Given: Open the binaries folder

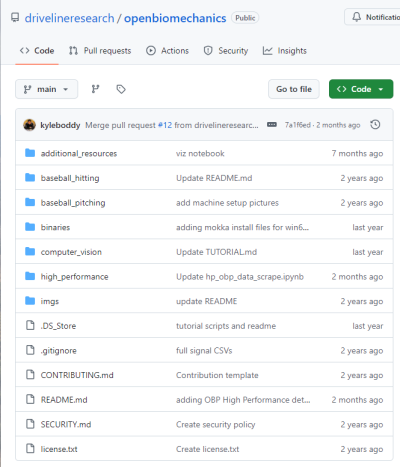Looking at the screenshot, I should pos(55,227).
